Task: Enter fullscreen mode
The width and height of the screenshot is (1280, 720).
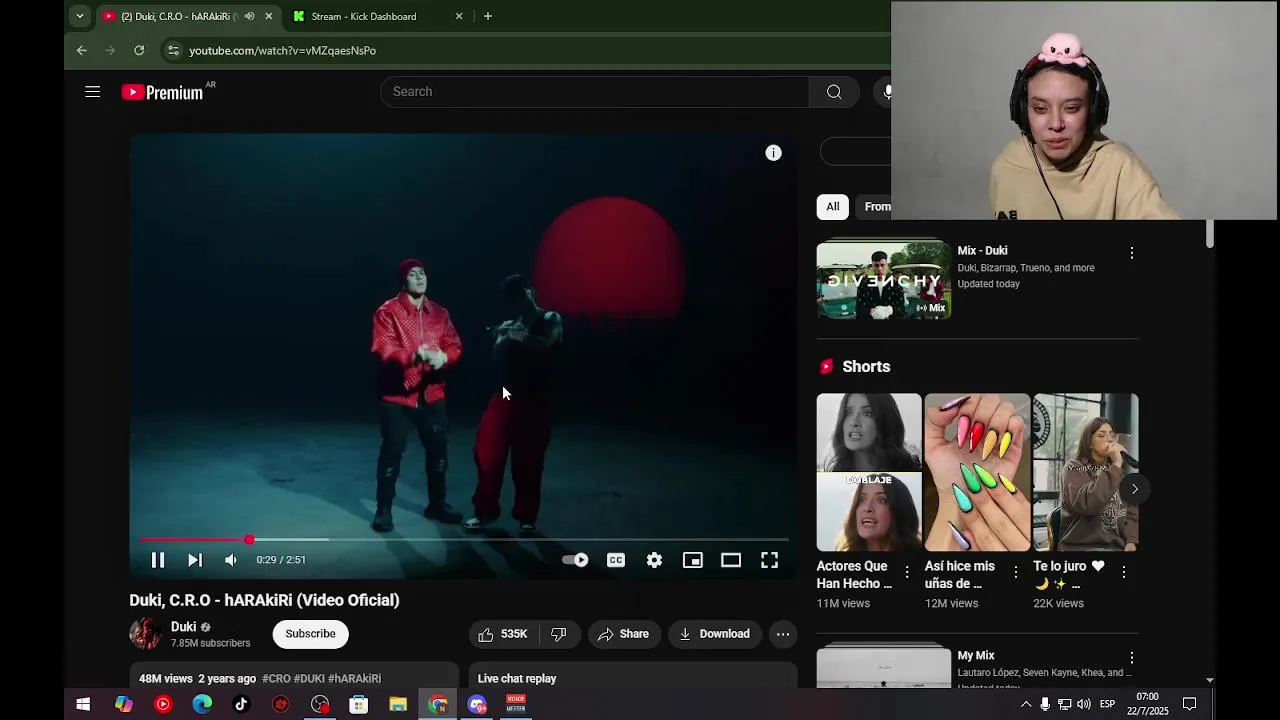Action: (769, 560)
